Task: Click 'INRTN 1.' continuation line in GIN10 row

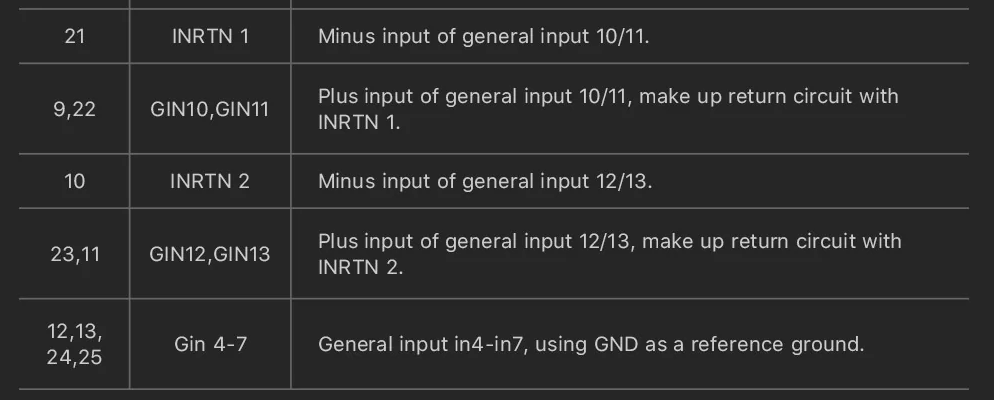Action: pos(359,122)
